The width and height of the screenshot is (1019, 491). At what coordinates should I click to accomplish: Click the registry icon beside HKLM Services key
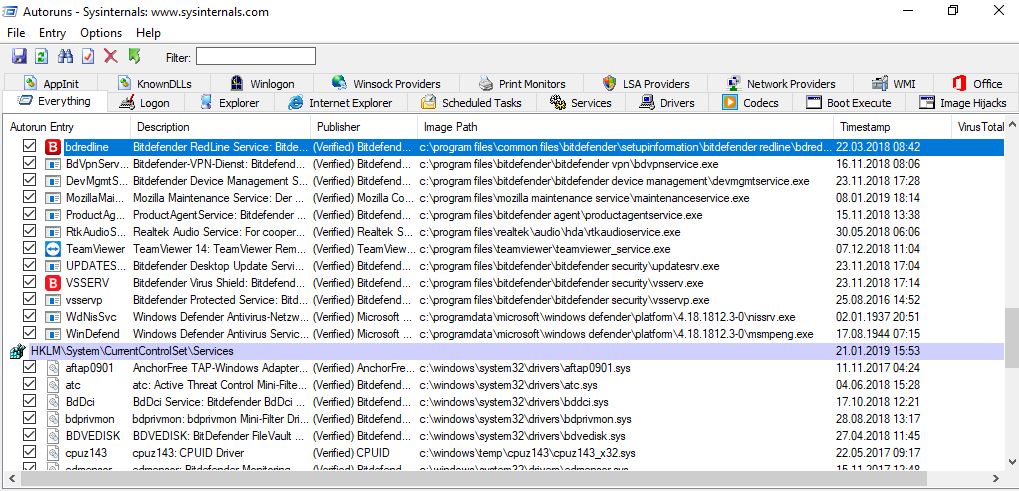click(x=18, y=351)
